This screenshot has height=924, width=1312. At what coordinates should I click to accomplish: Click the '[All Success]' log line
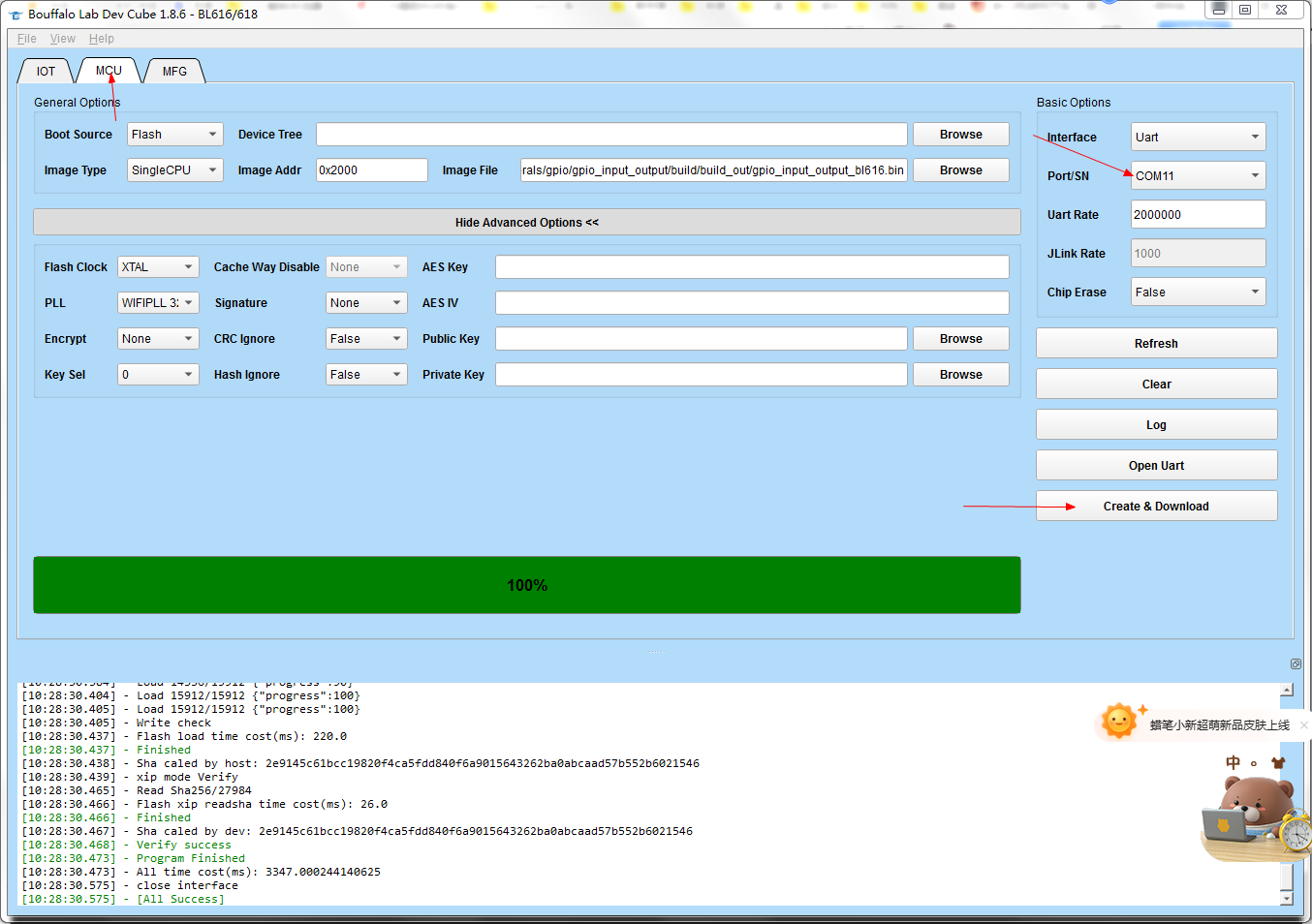[x=123, y=900]
